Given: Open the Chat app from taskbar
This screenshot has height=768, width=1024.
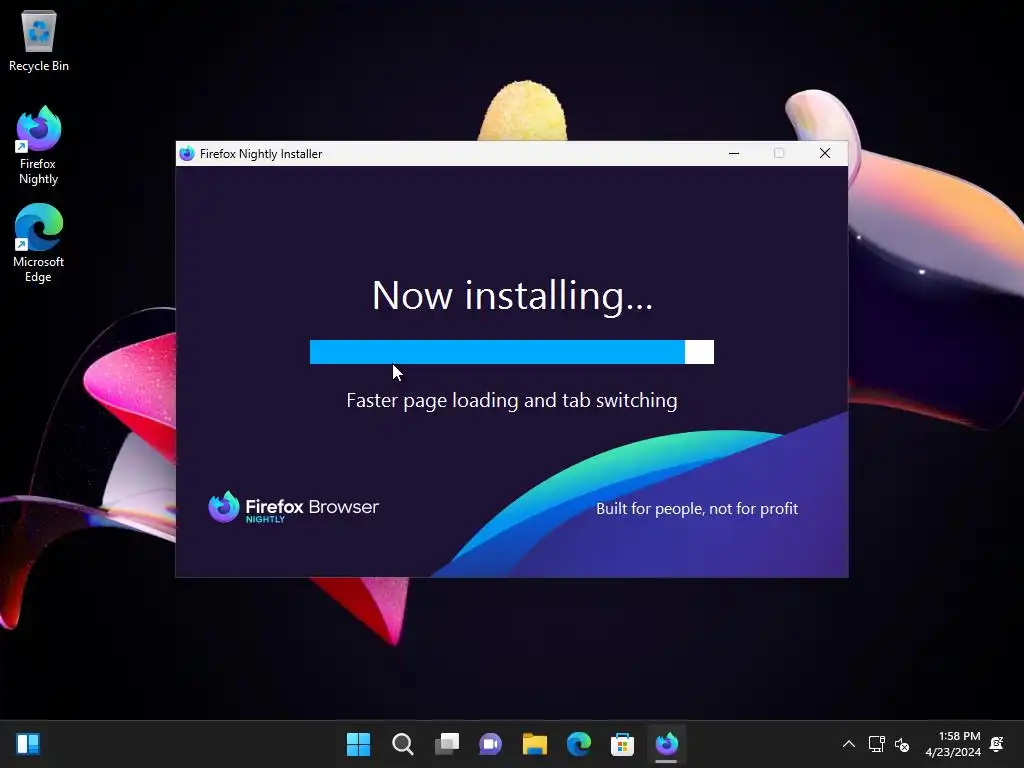Looking at the screenshot, I should pos(490,744).
